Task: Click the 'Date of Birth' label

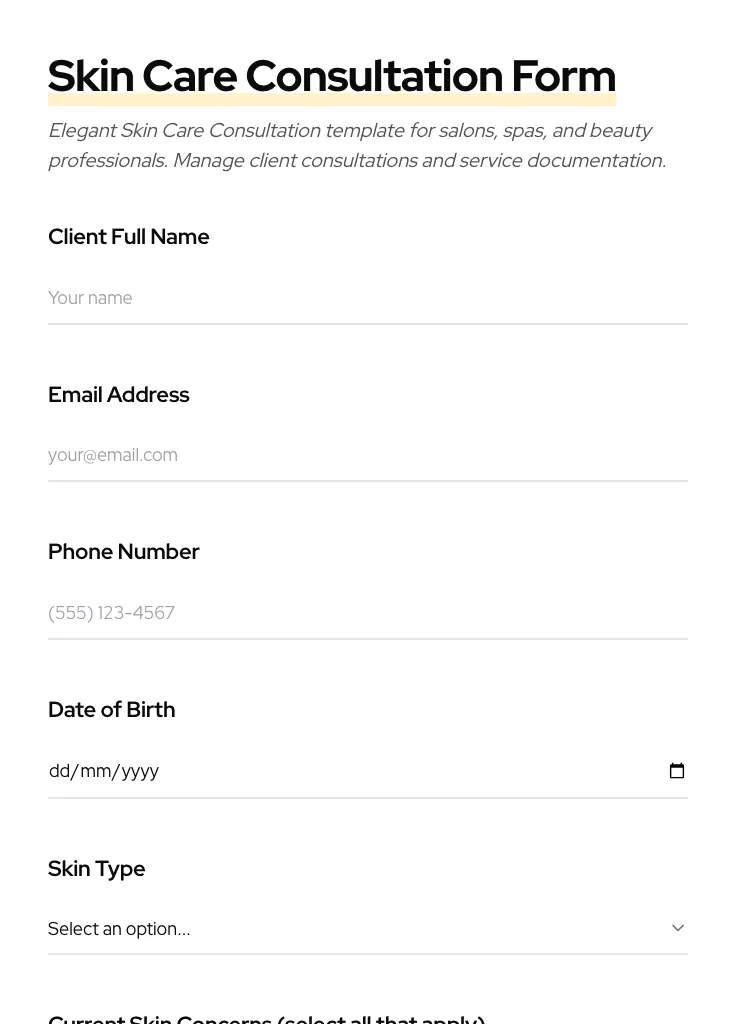Action: (111, 710)
